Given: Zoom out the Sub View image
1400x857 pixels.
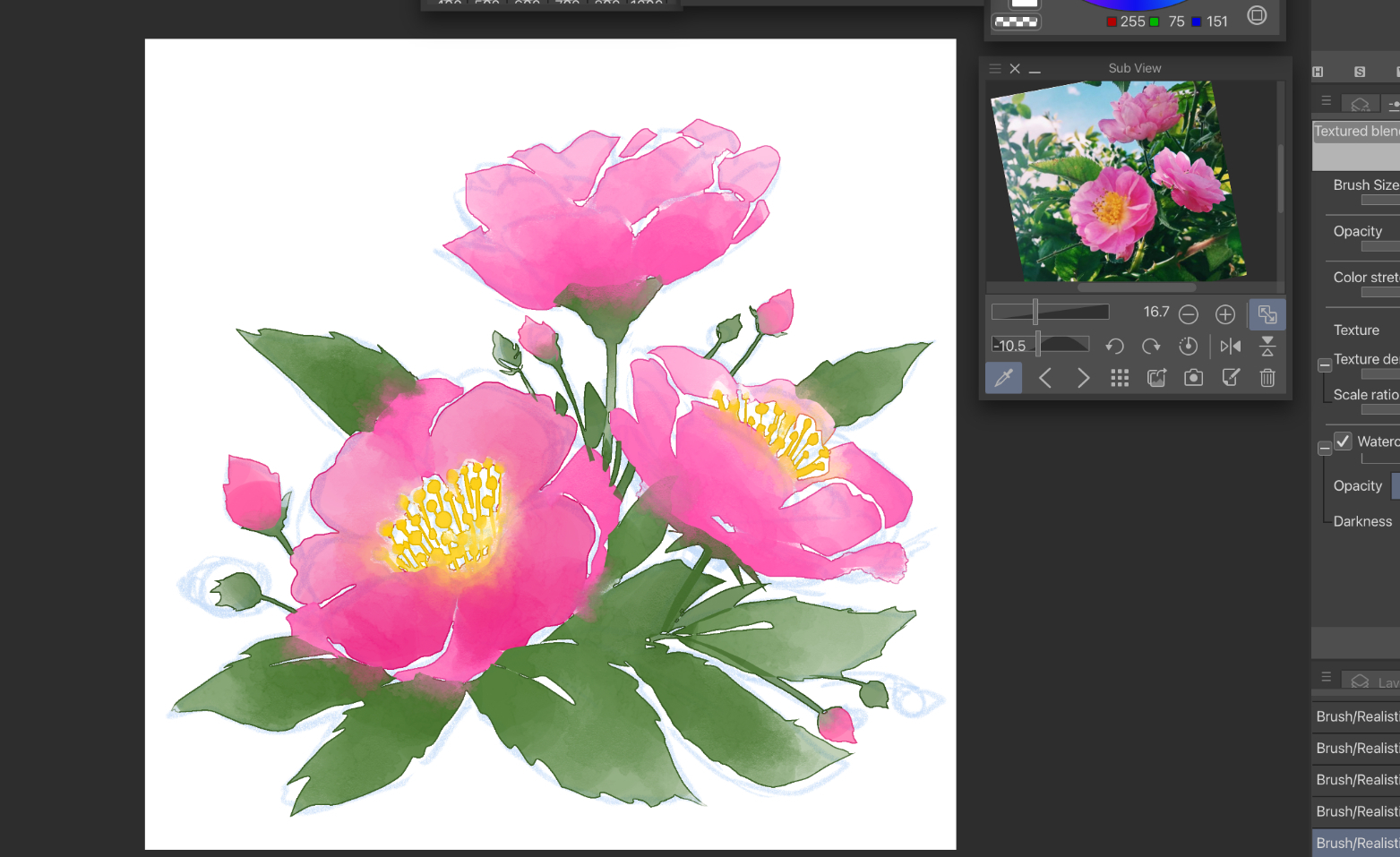Looking at the screenshot, I should click(1189, 314).
